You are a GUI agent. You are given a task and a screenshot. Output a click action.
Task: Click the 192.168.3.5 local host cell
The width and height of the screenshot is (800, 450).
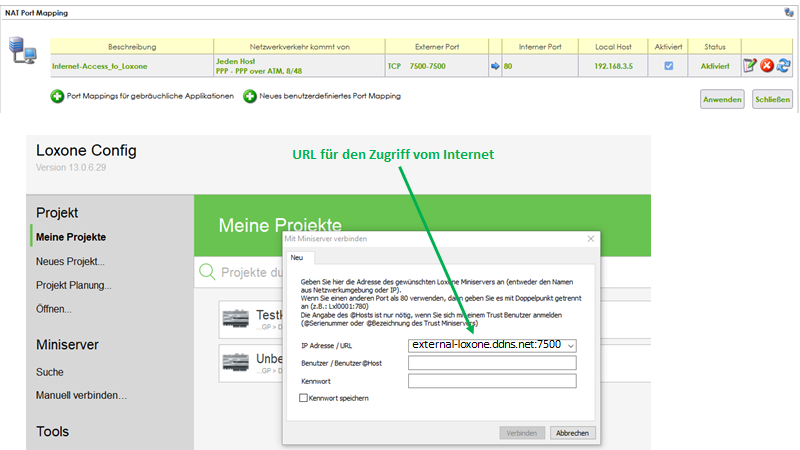tap(613, 66)
